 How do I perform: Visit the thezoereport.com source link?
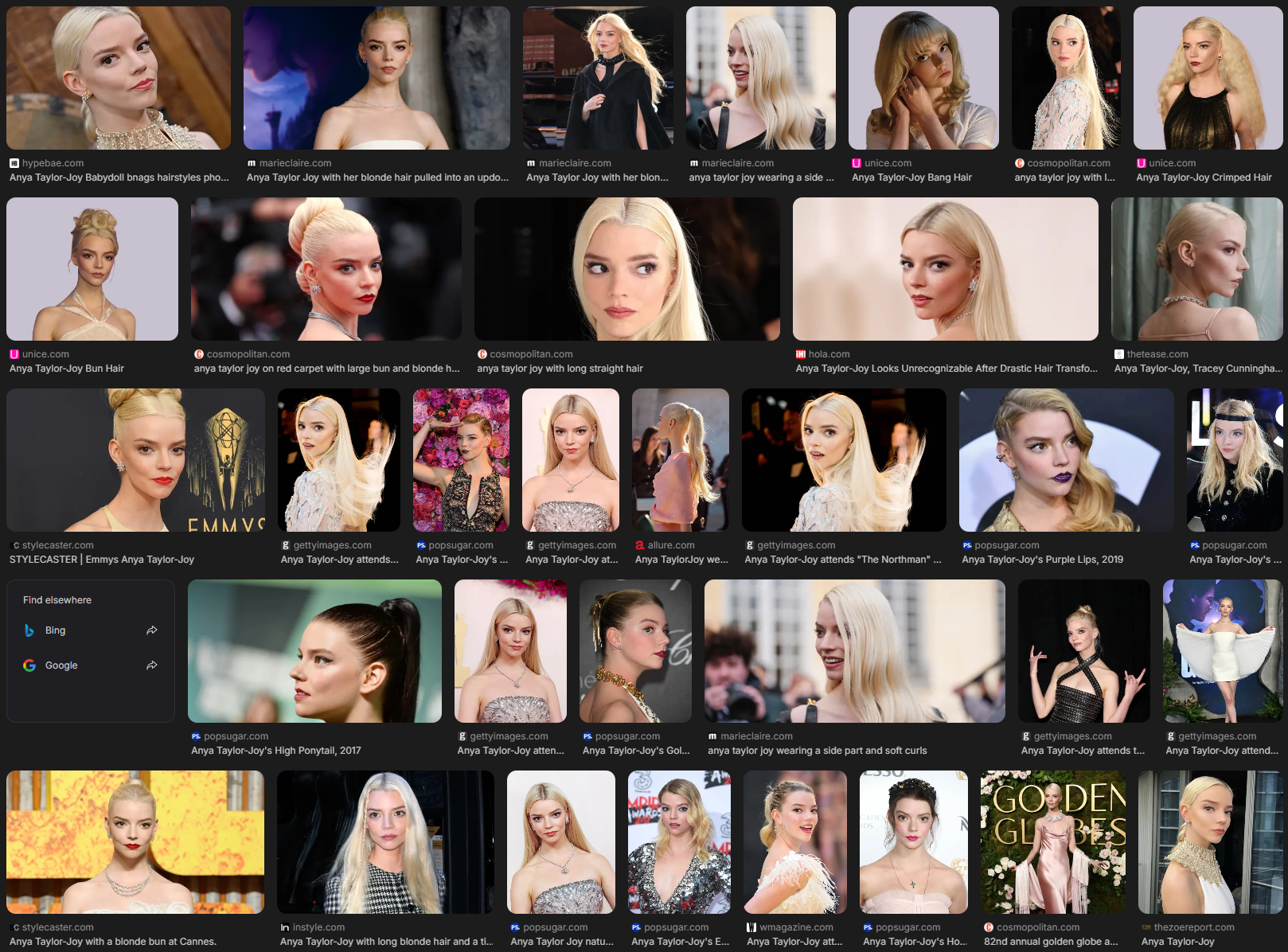(1194, 927)
